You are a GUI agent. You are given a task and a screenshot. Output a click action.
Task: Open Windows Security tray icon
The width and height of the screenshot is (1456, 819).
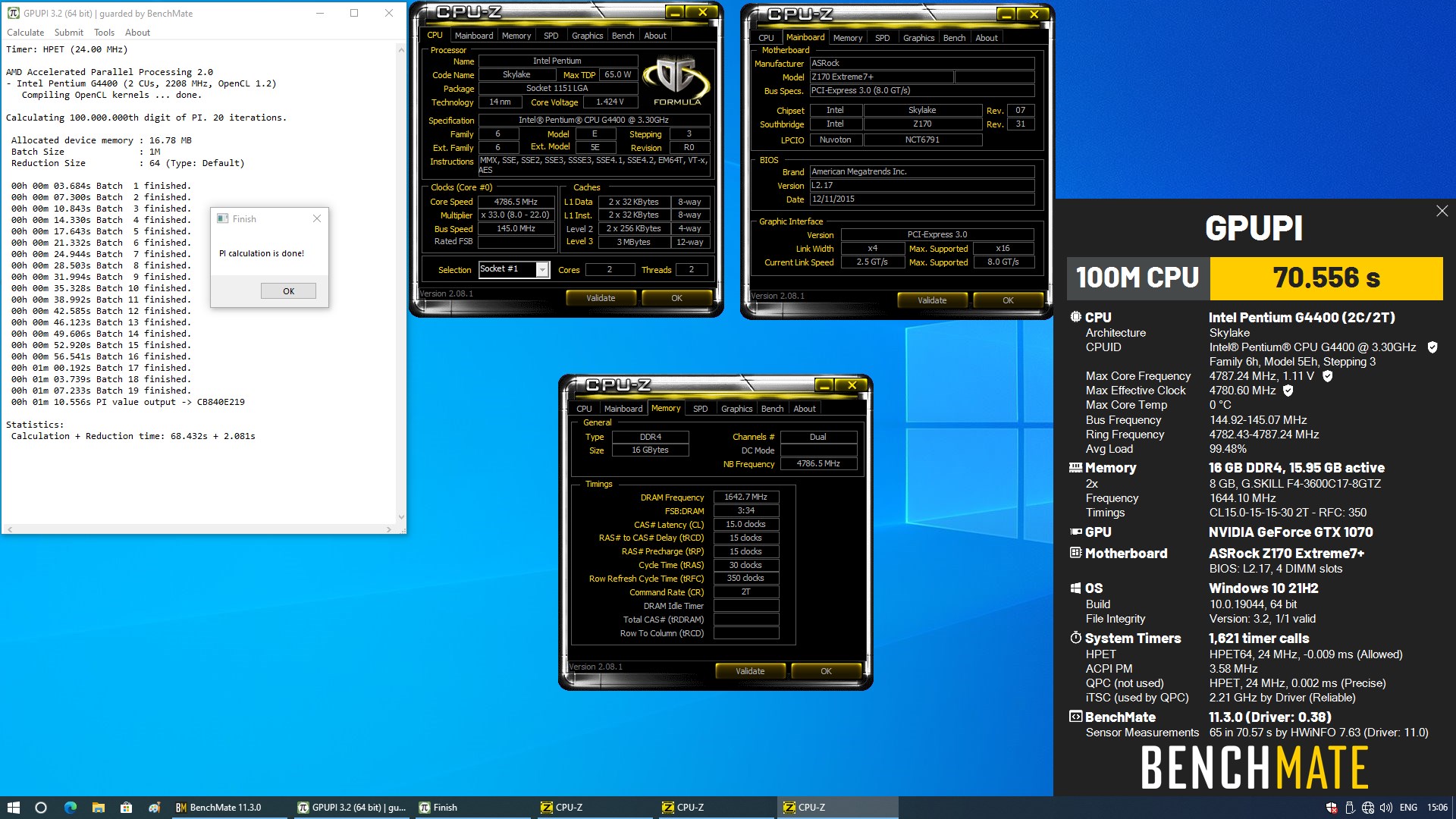(1332, 808)
